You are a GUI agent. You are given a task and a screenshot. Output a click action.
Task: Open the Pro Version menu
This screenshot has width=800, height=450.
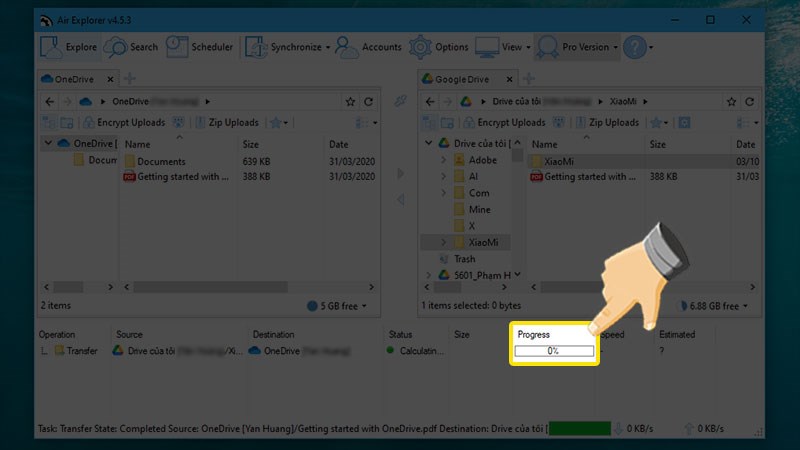(x=577, y=47)
